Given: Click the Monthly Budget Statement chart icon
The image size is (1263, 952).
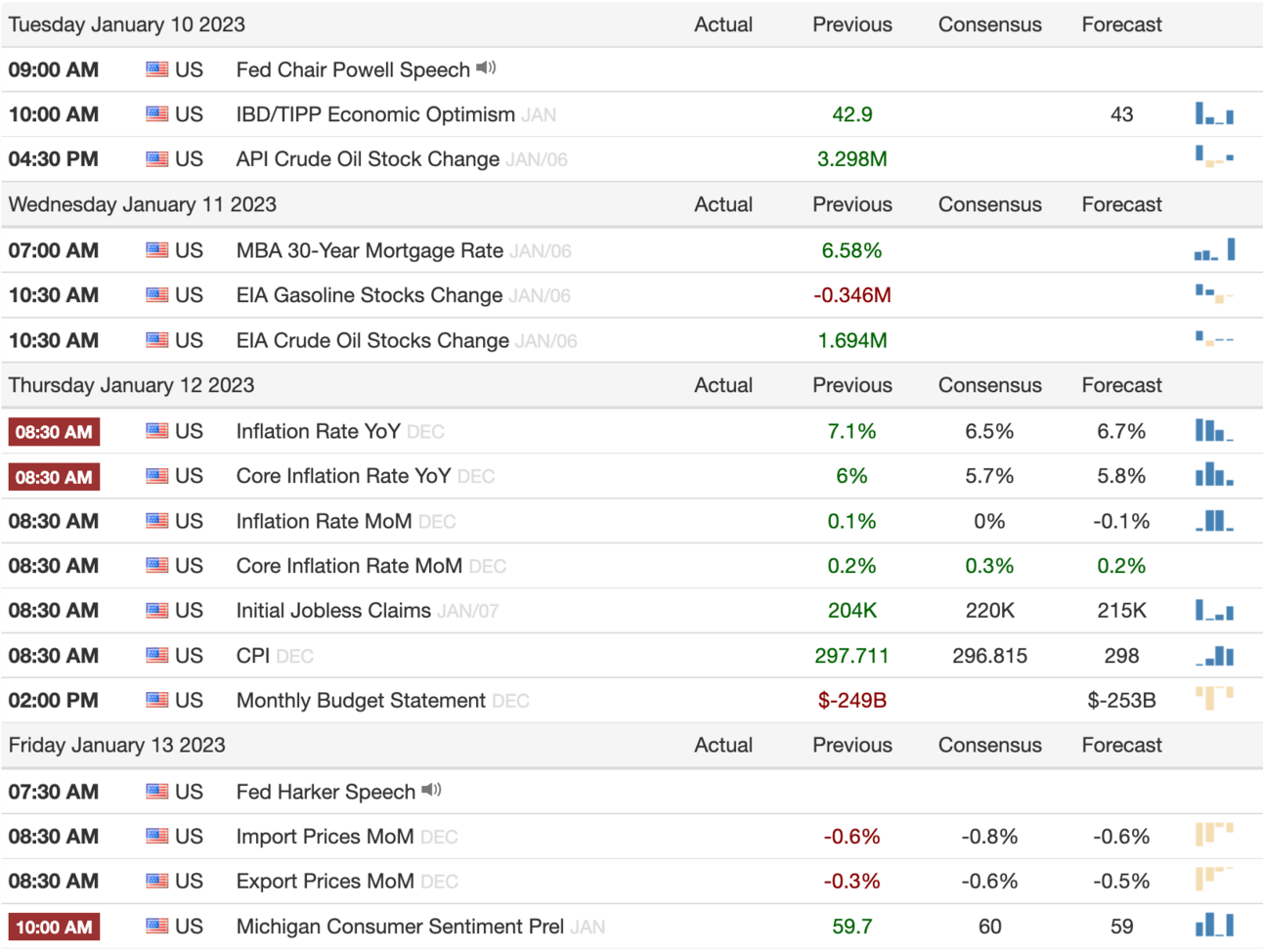Looking at the screenshot, I should (x=1214, y=698).
